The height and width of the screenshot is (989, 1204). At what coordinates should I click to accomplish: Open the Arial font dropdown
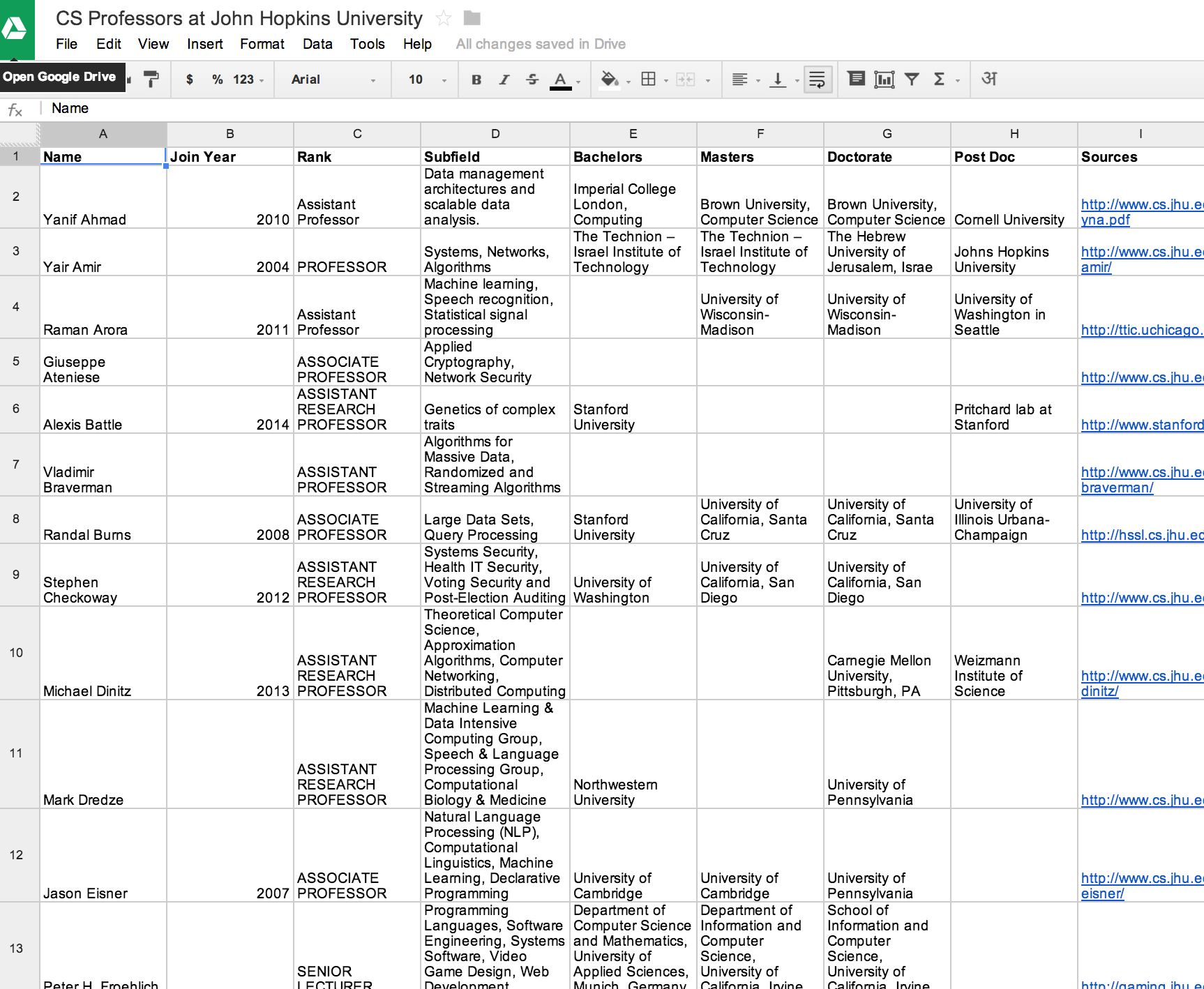(333, 80)
